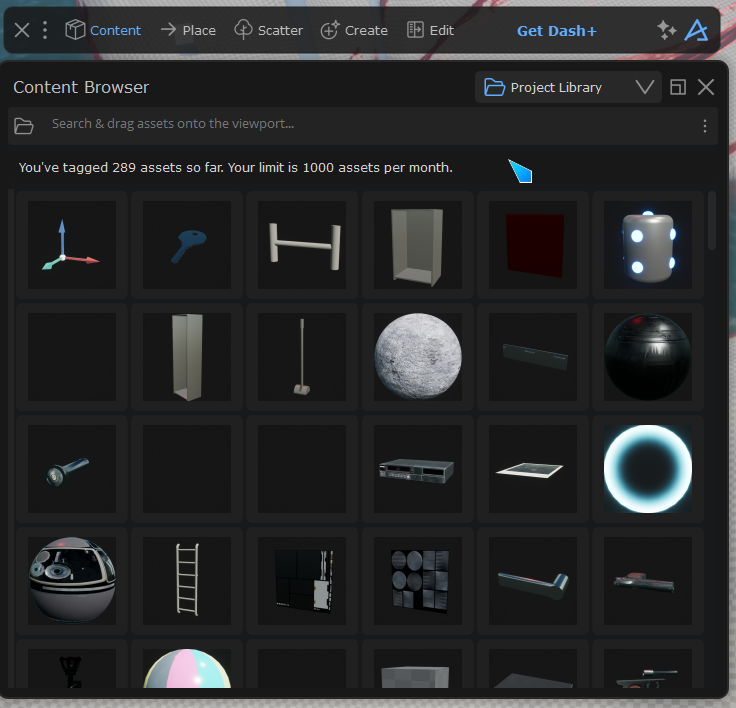Image resolution: width=736 pixels, height=708 pixels.
Task: Select the tall narrow cabinet asset thumbnail
Action: (x=187, y=357)
